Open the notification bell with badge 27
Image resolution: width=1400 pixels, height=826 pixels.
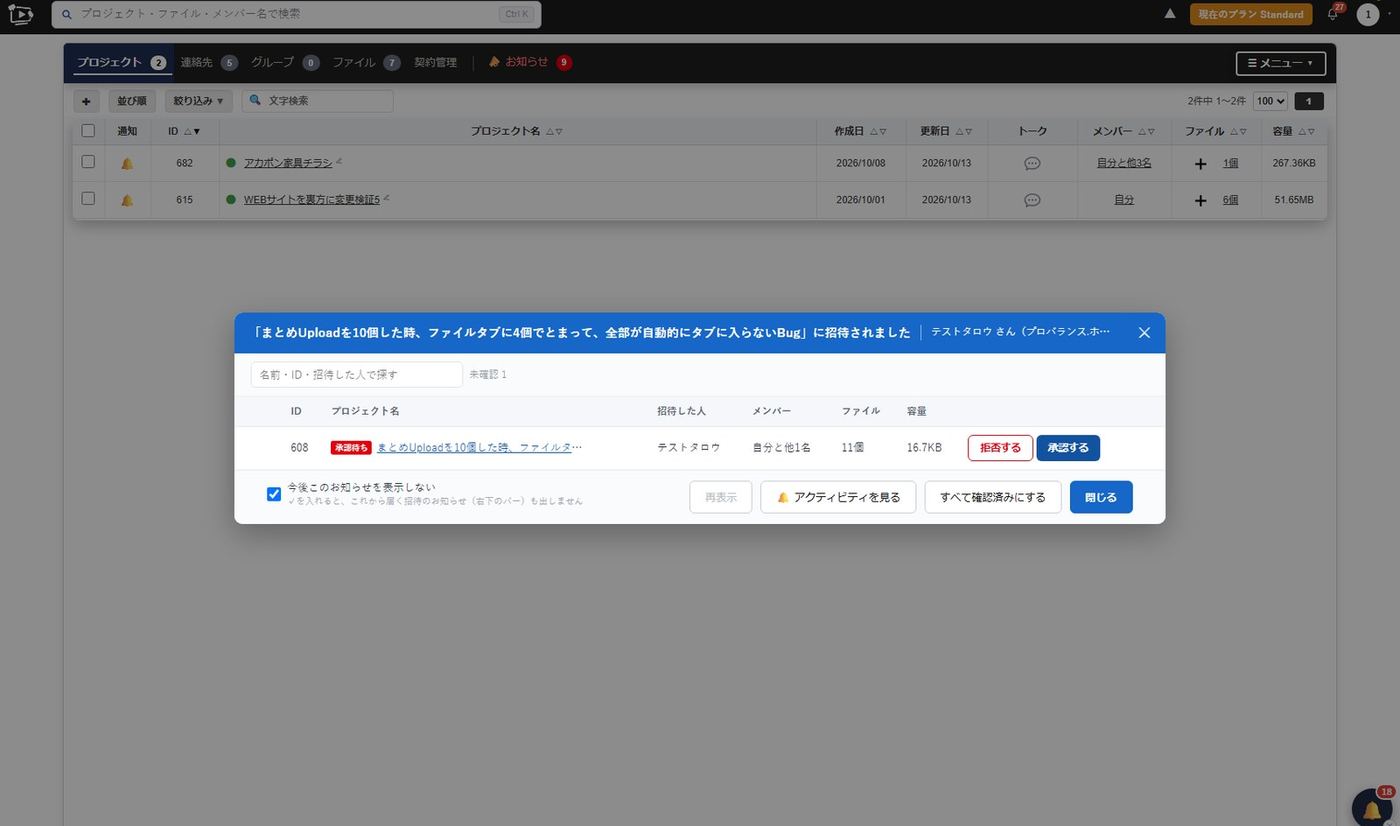pyautogui.click(x=1333, y=14)
